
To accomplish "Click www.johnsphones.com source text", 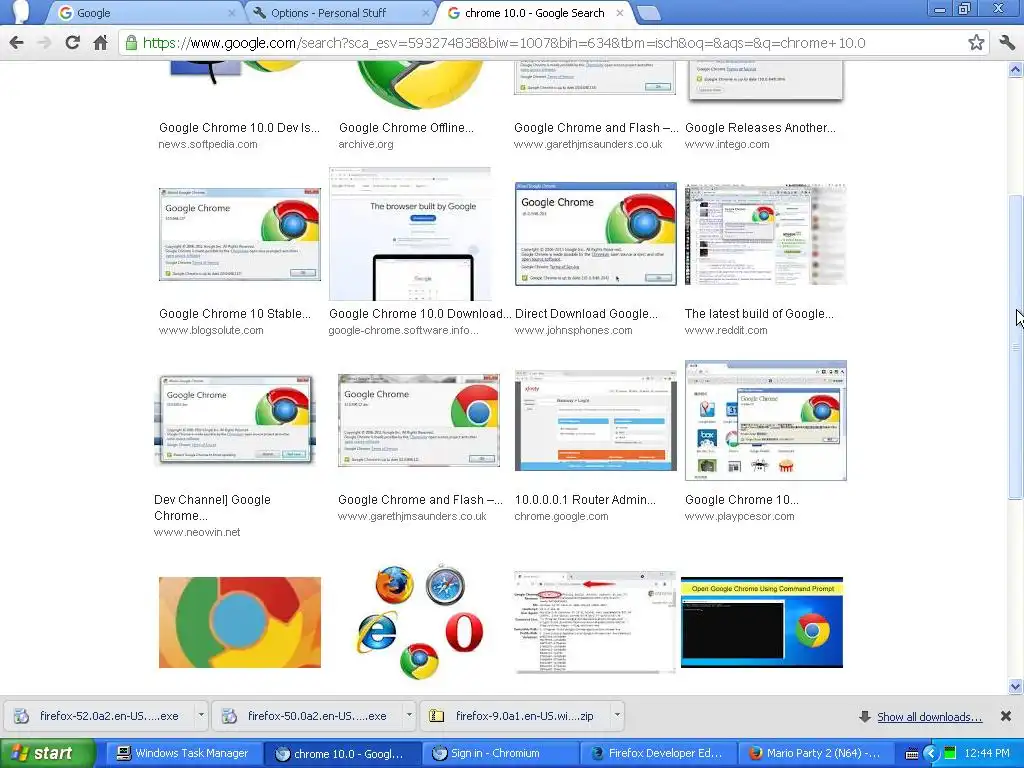I will [x=573, y=330].
